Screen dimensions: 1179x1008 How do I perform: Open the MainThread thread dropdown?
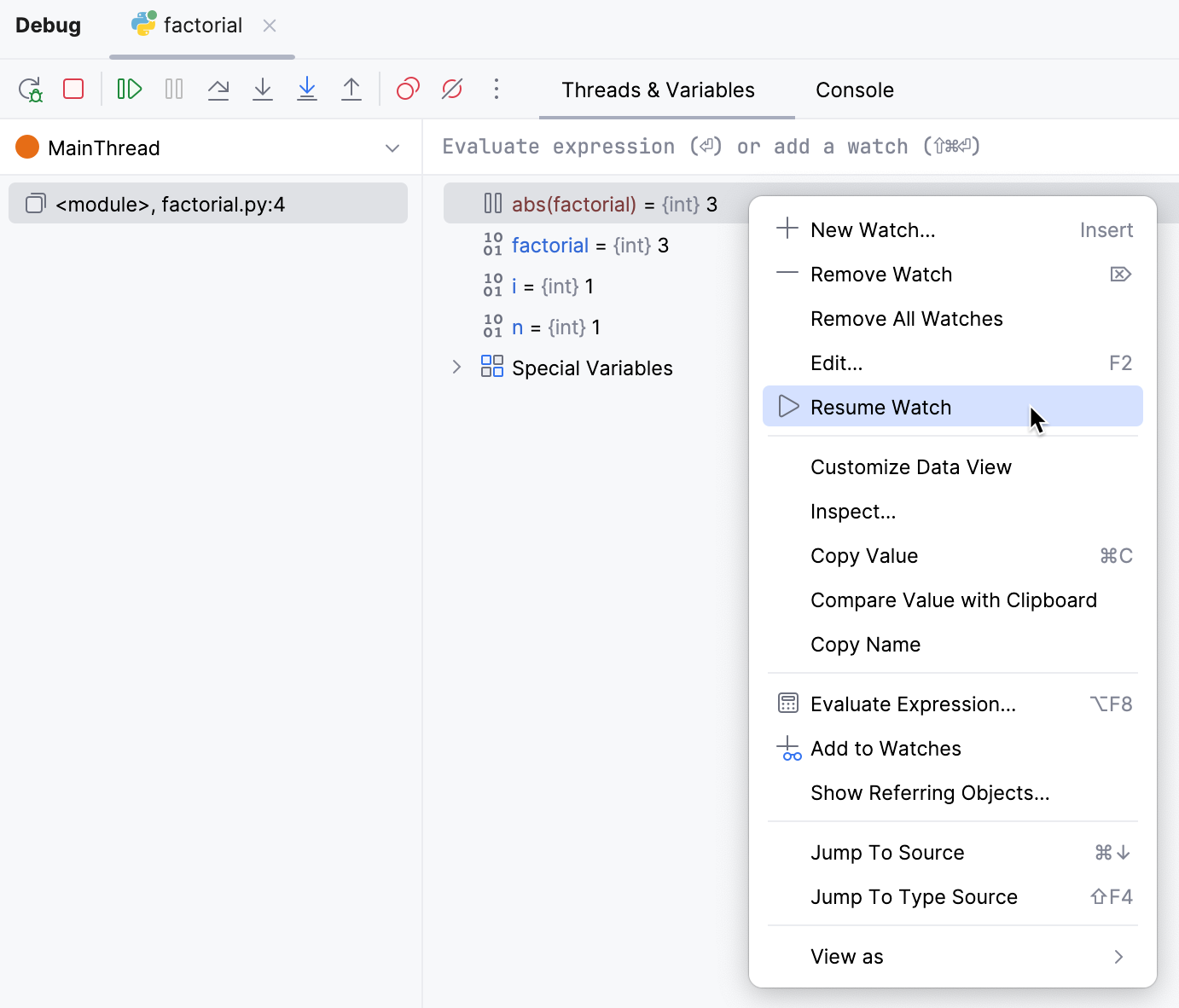click(x=392, y=148)
